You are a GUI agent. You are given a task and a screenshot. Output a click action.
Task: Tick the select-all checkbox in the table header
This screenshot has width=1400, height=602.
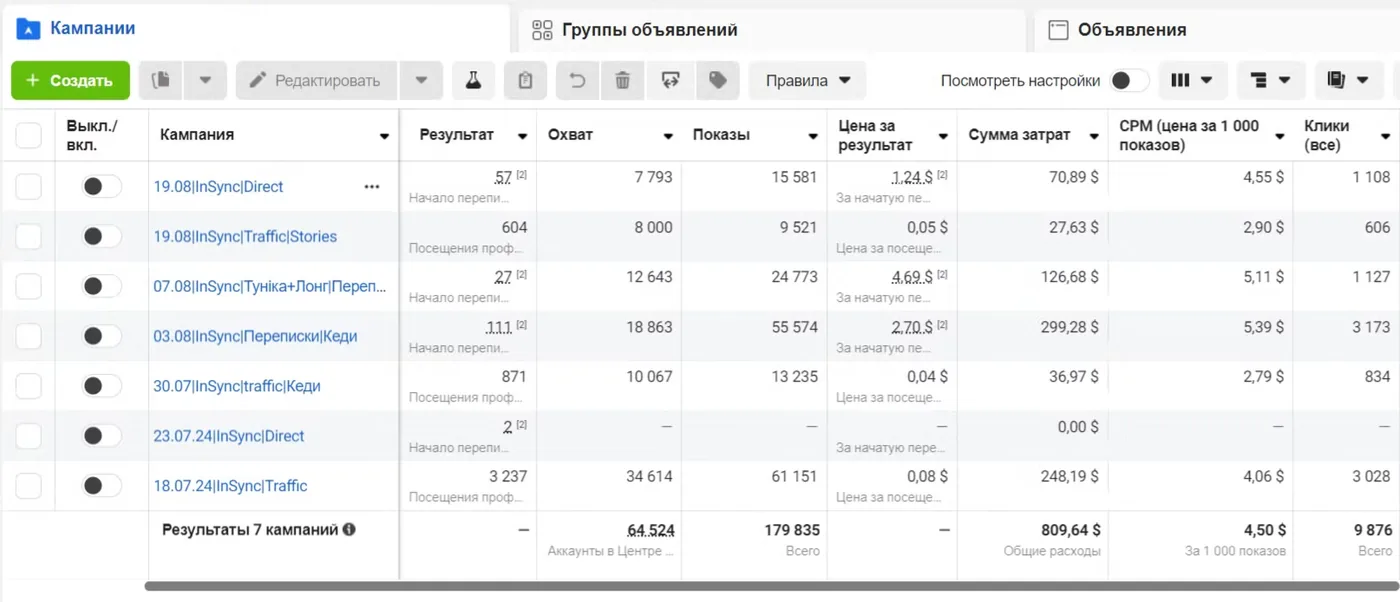[x=29, y=136]
